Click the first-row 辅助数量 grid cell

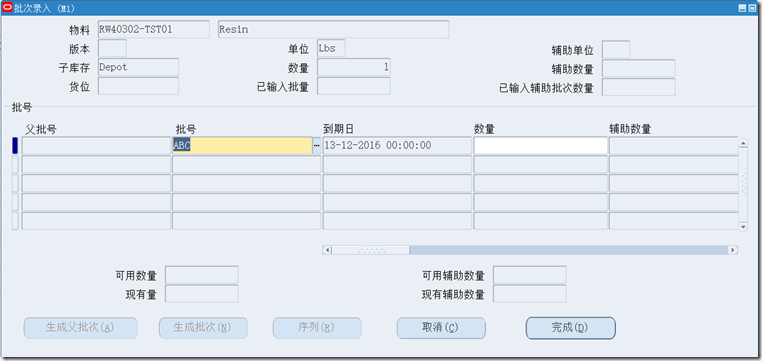673,146
